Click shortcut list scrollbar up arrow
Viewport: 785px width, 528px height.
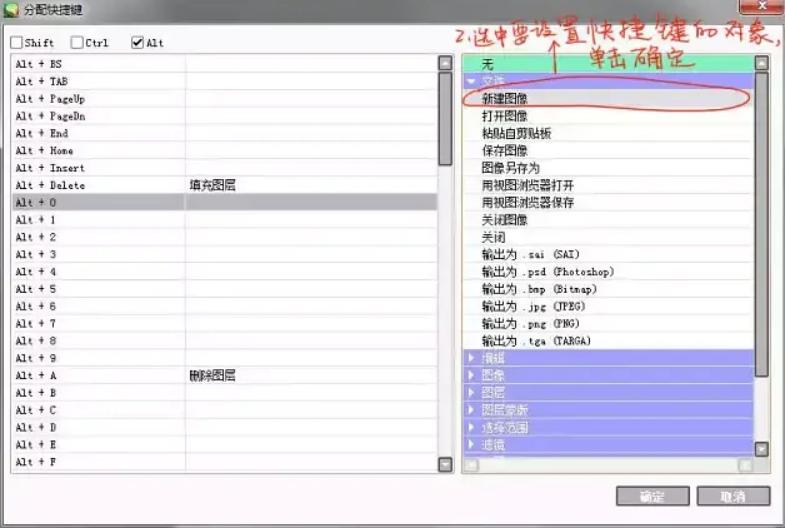pyautogui.click(x=445, y=63)
